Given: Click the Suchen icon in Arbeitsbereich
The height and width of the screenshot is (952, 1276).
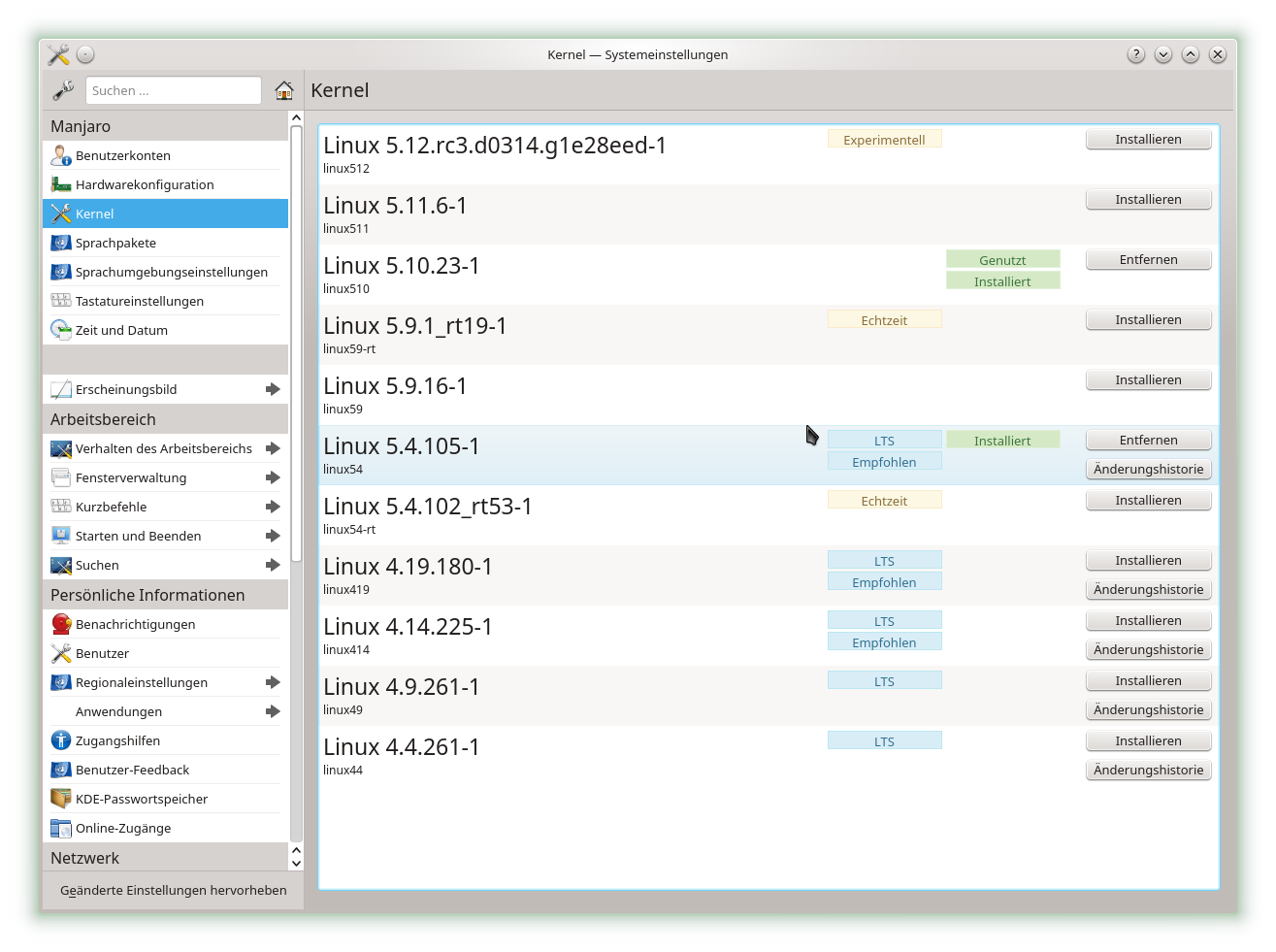Looking at the screenshot, I should pos(61,565).
